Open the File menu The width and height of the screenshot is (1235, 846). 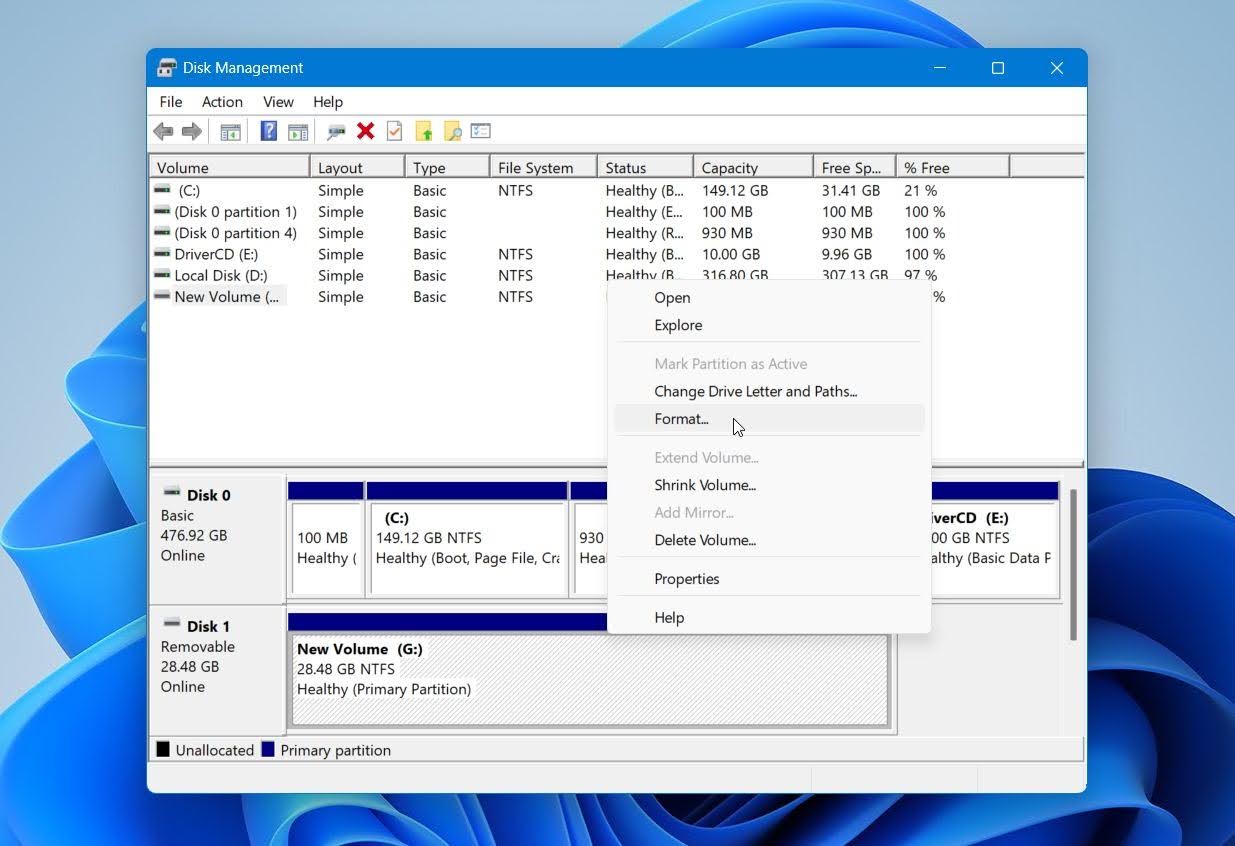(x=171, y=102)
